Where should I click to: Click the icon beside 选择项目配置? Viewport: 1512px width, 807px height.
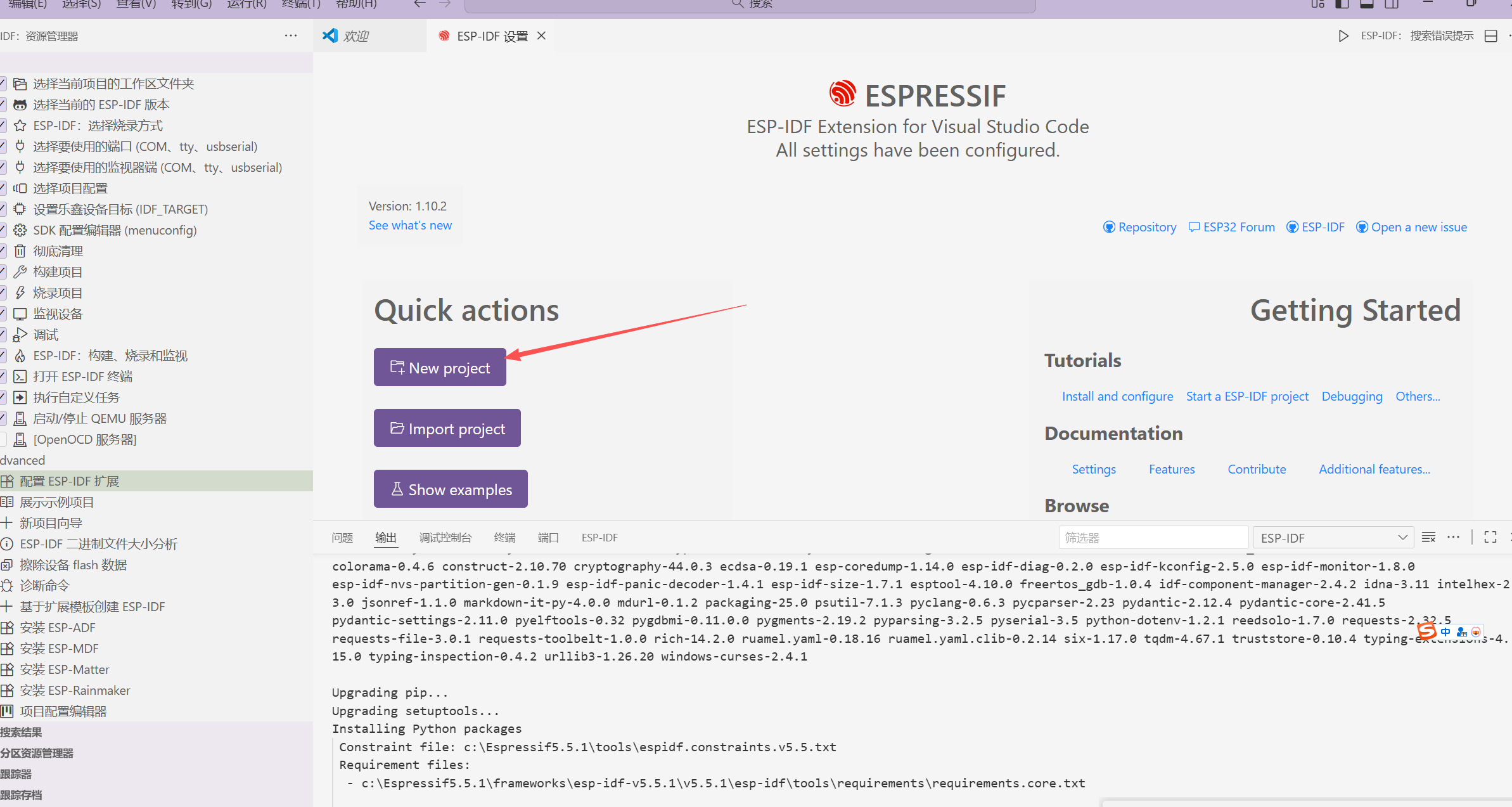20,188
